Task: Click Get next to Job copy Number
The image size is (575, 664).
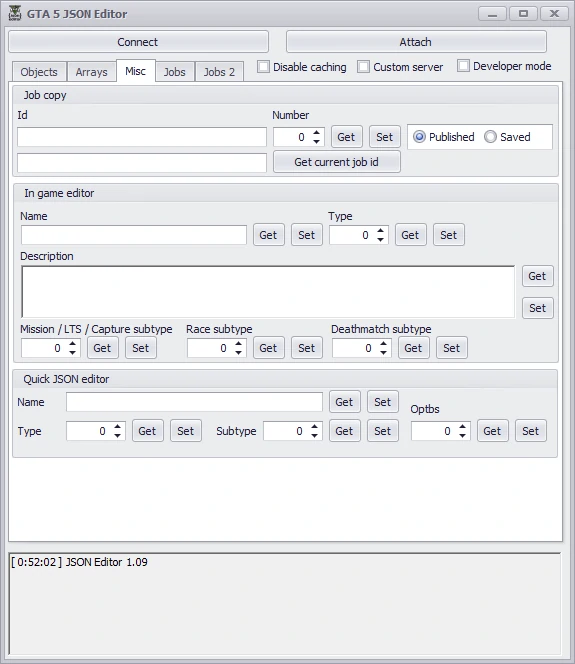Action: click(346, 137)
